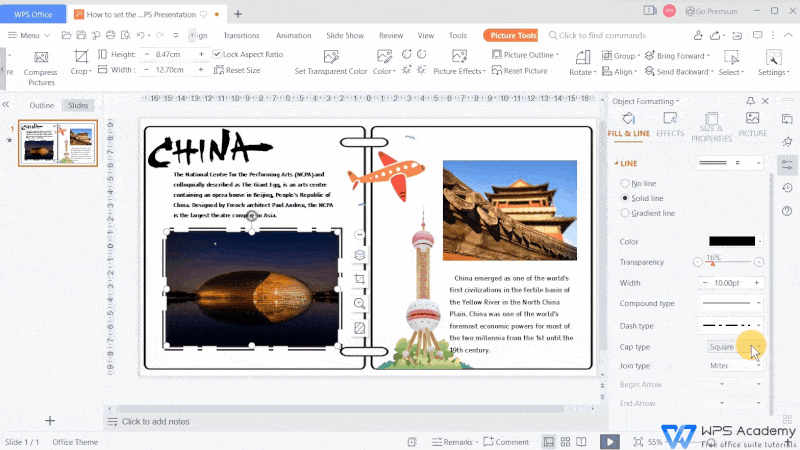Open the Review tab
The height and width of the screenshot is (450, 800).
(391, 35)
